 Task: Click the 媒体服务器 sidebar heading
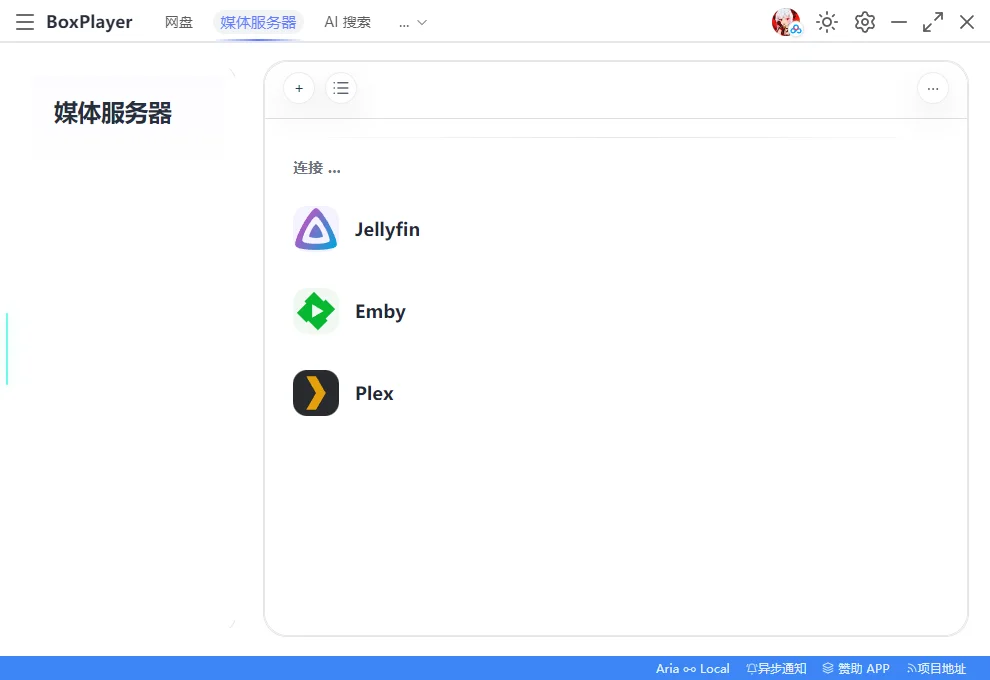pyautogui.click(x=112, y=113)
